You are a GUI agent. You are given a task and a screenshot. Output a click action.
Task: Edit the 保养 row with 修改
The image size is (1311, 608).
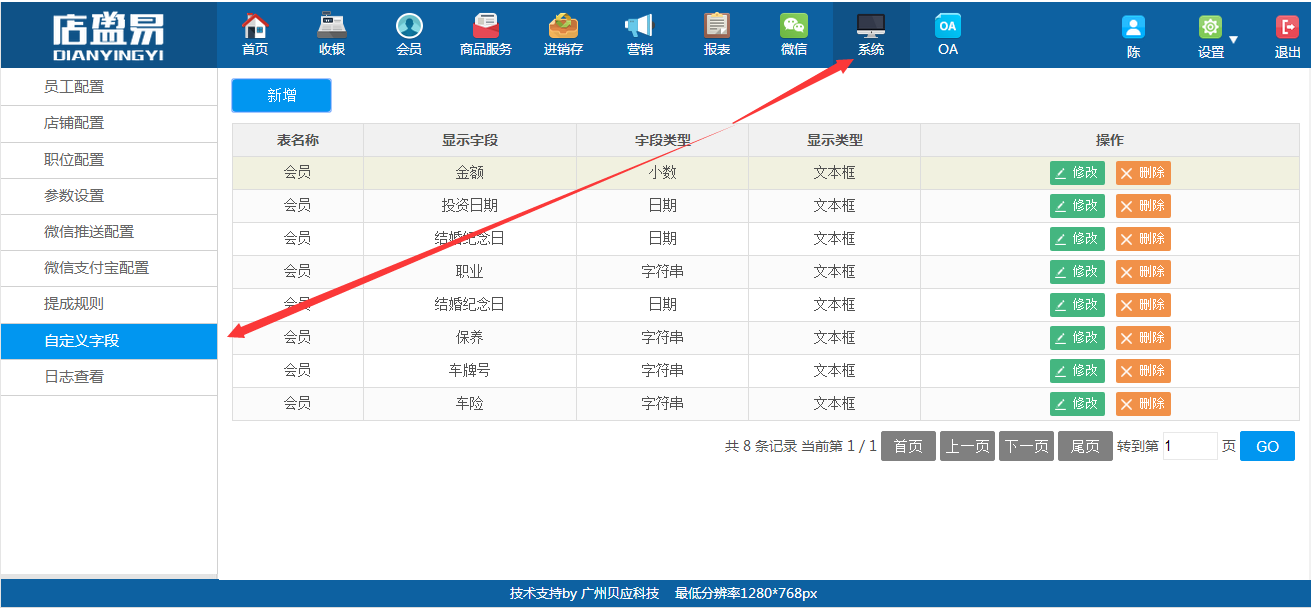(1077, 338)
